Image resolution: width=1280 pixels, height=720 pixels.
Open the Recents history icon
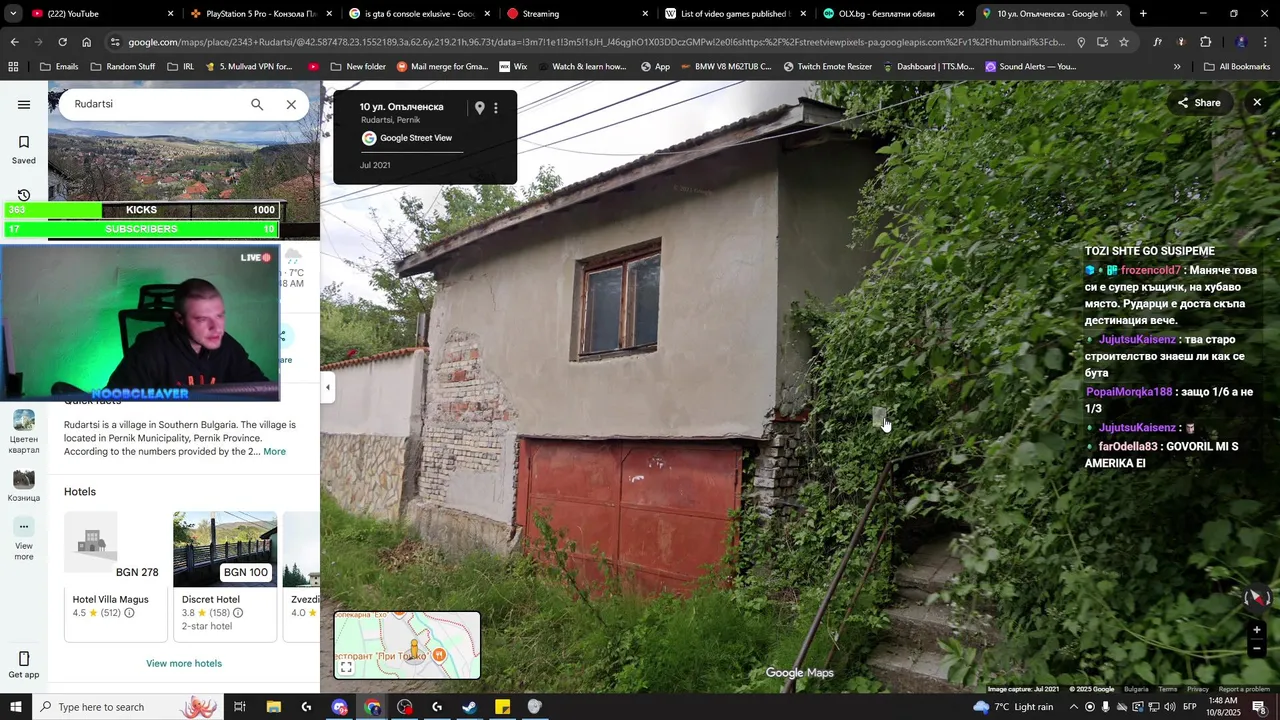pos(24,195)
